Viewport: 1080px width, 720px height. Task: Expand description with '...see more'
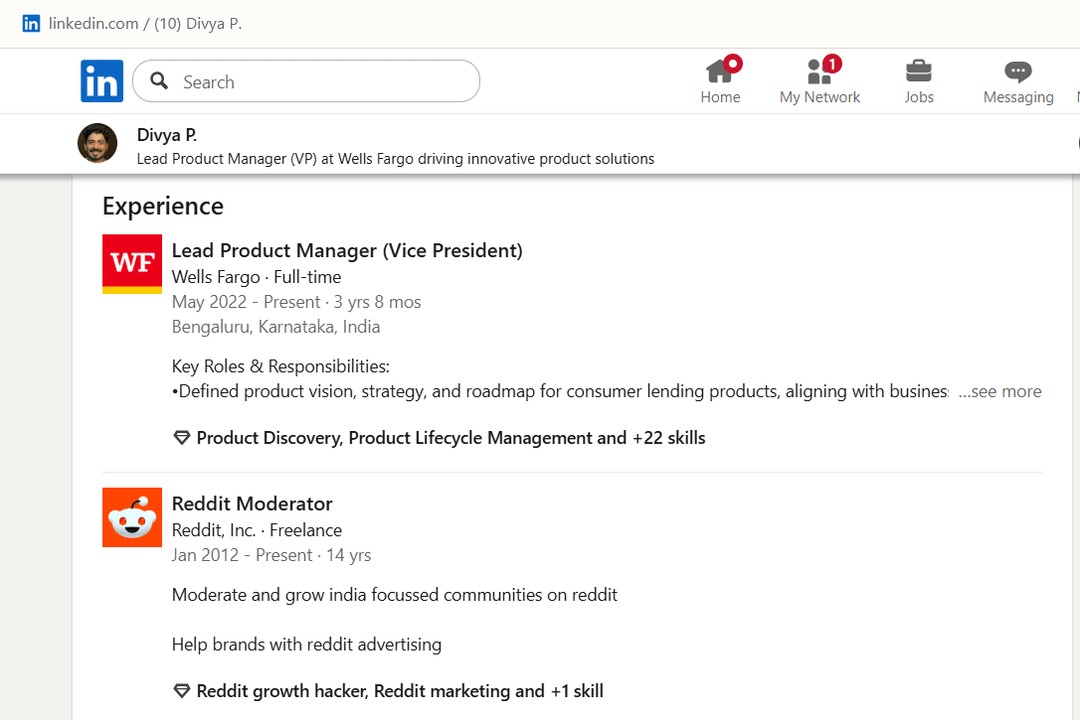pos(999,391)
